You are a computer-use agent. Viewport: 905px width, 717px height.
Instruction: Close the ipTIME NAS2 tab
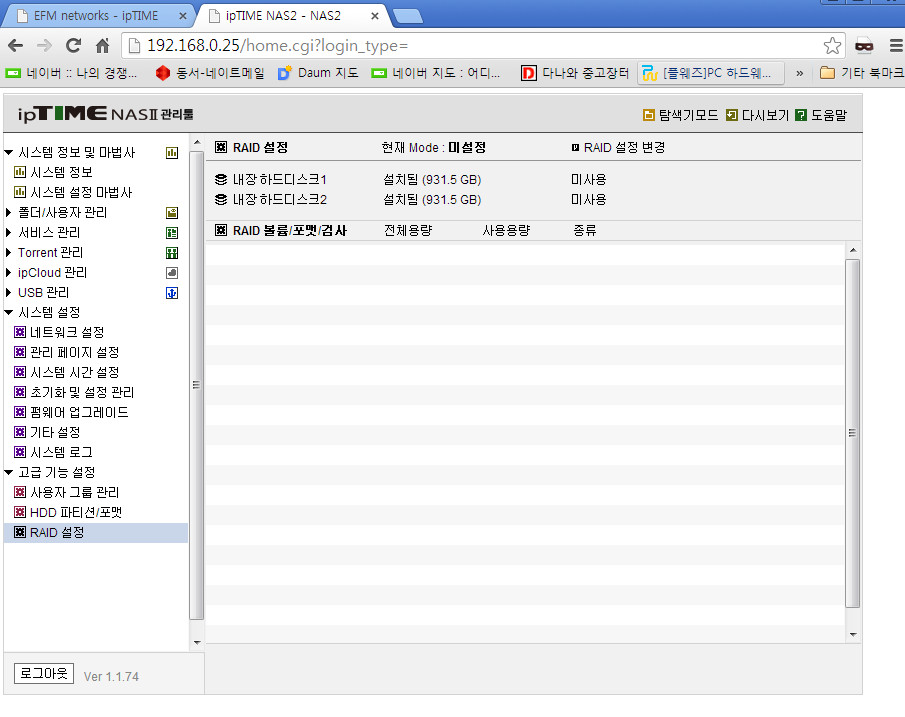[x=375, y=16]
